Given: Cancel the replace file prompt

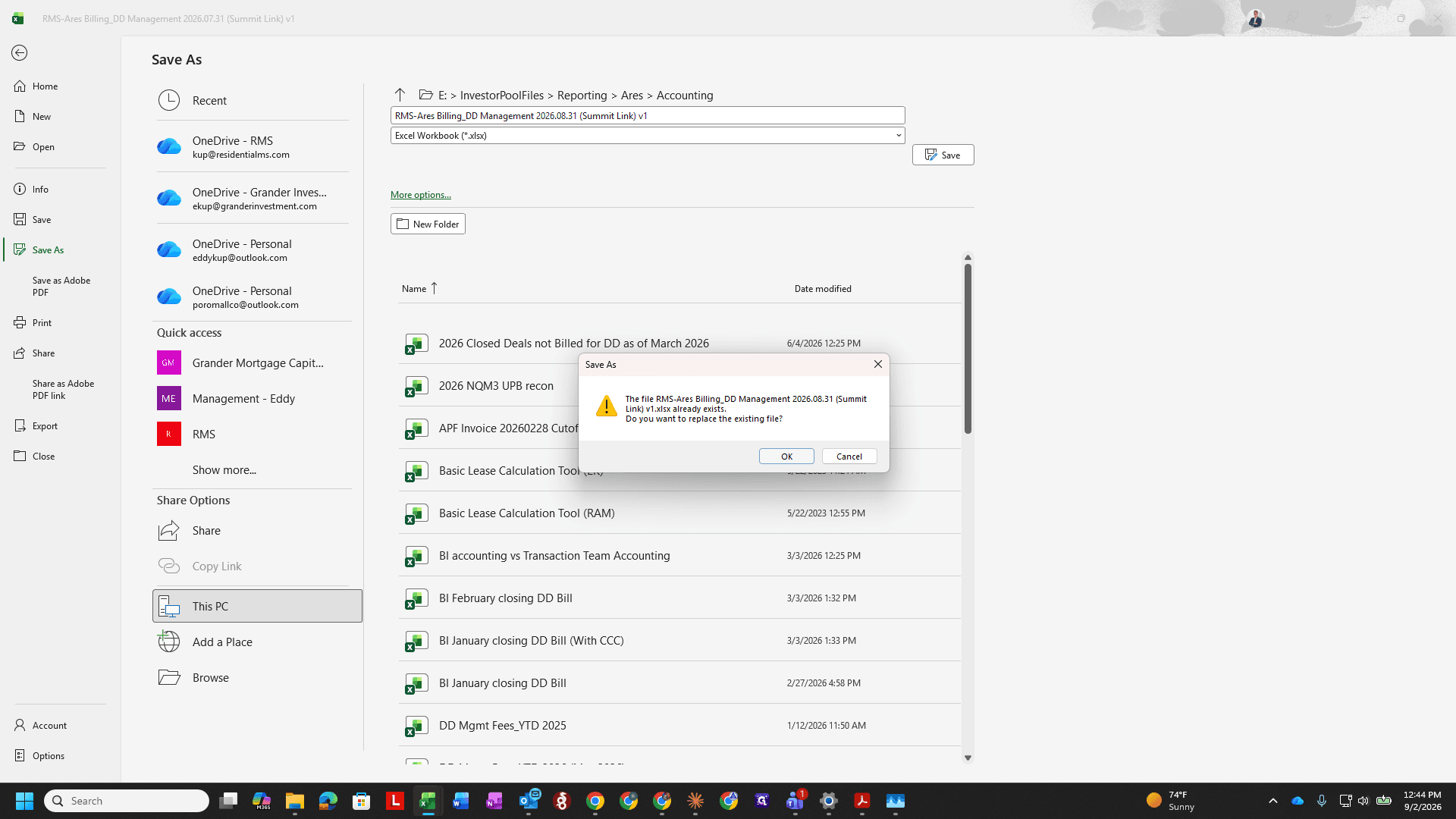Looking at the screenshot, I should pyautogui.click(x=849, y=456).
